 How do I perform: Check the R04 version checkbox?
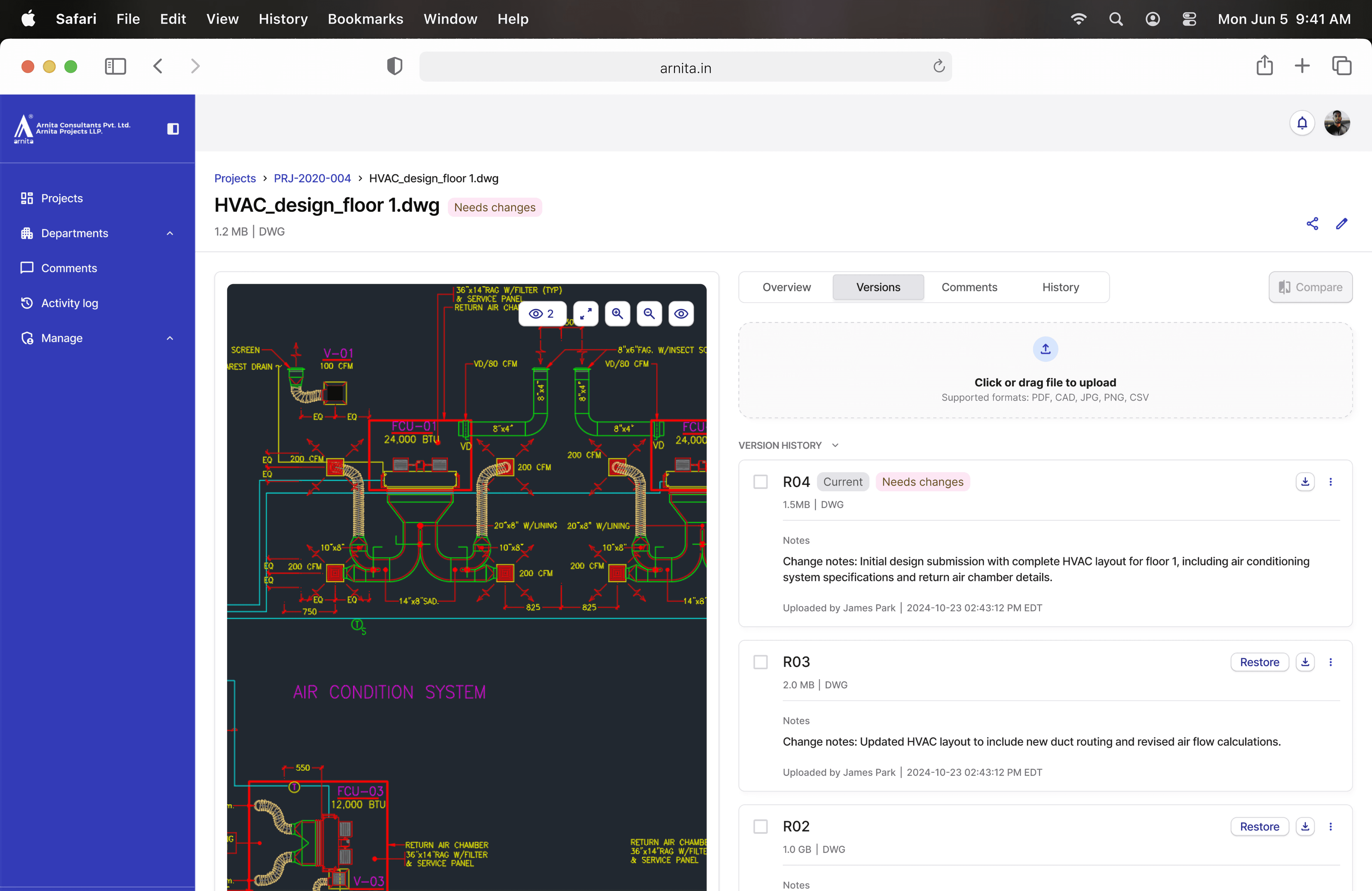coord(760,481)
